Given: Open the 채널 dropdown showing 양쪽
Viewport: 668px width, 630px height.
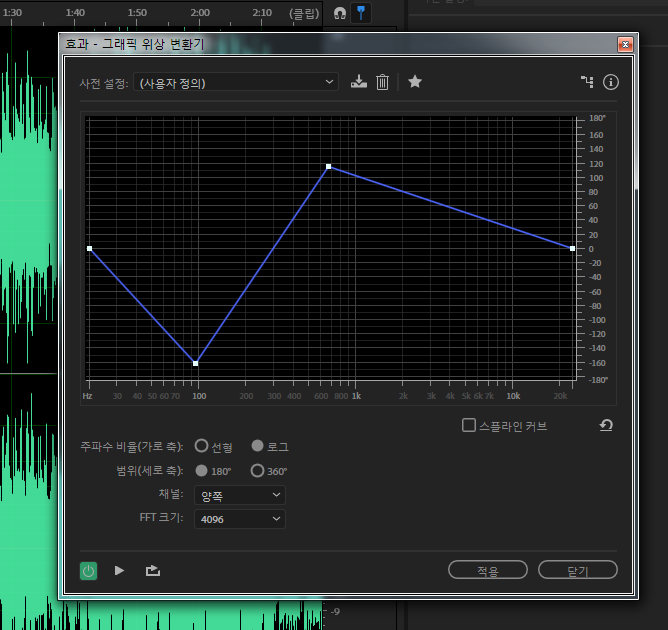Looking at the screenshot, I should (x=240, y=495).
